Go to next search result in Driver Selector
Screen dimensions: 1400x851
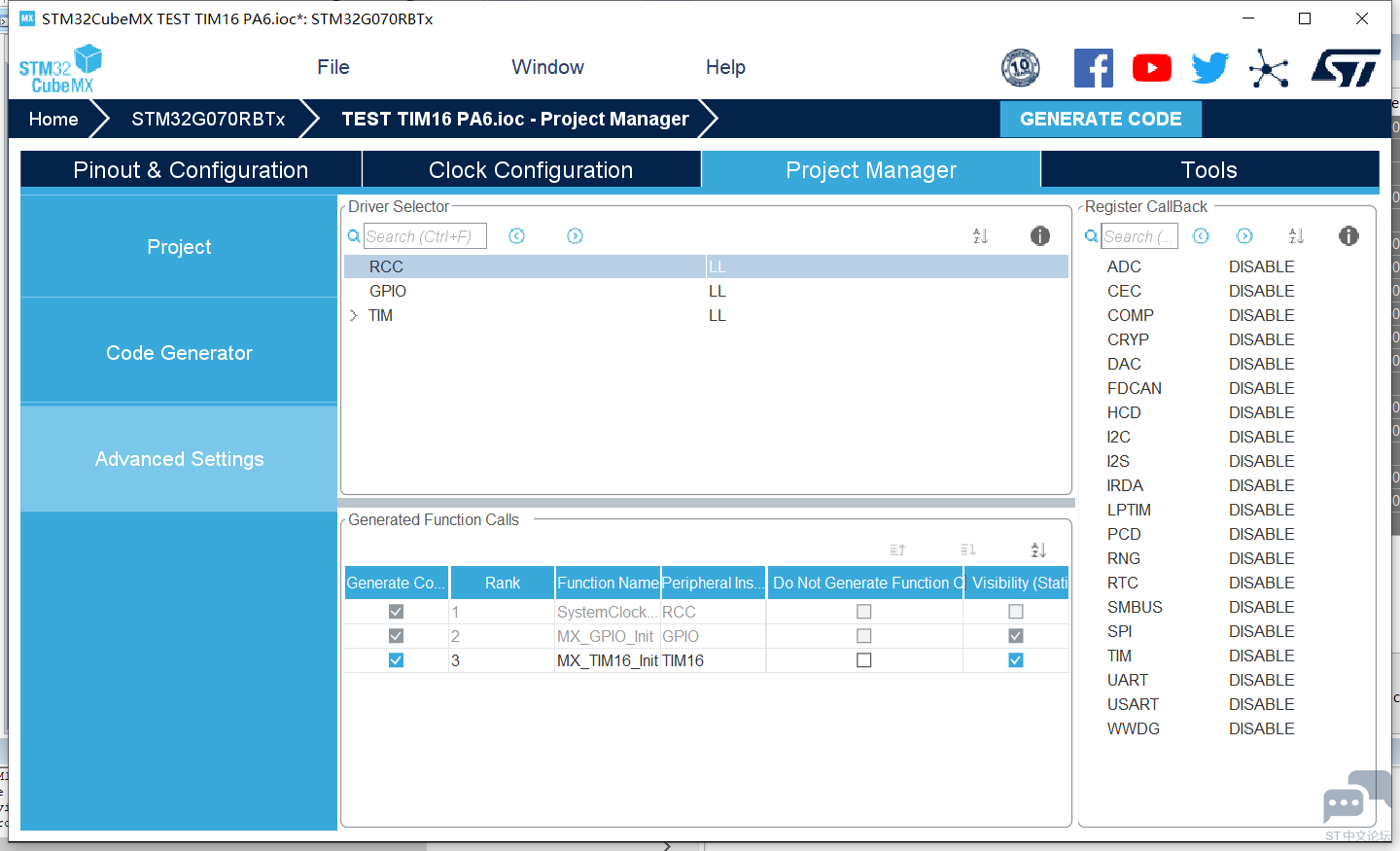tap(576, 236)
